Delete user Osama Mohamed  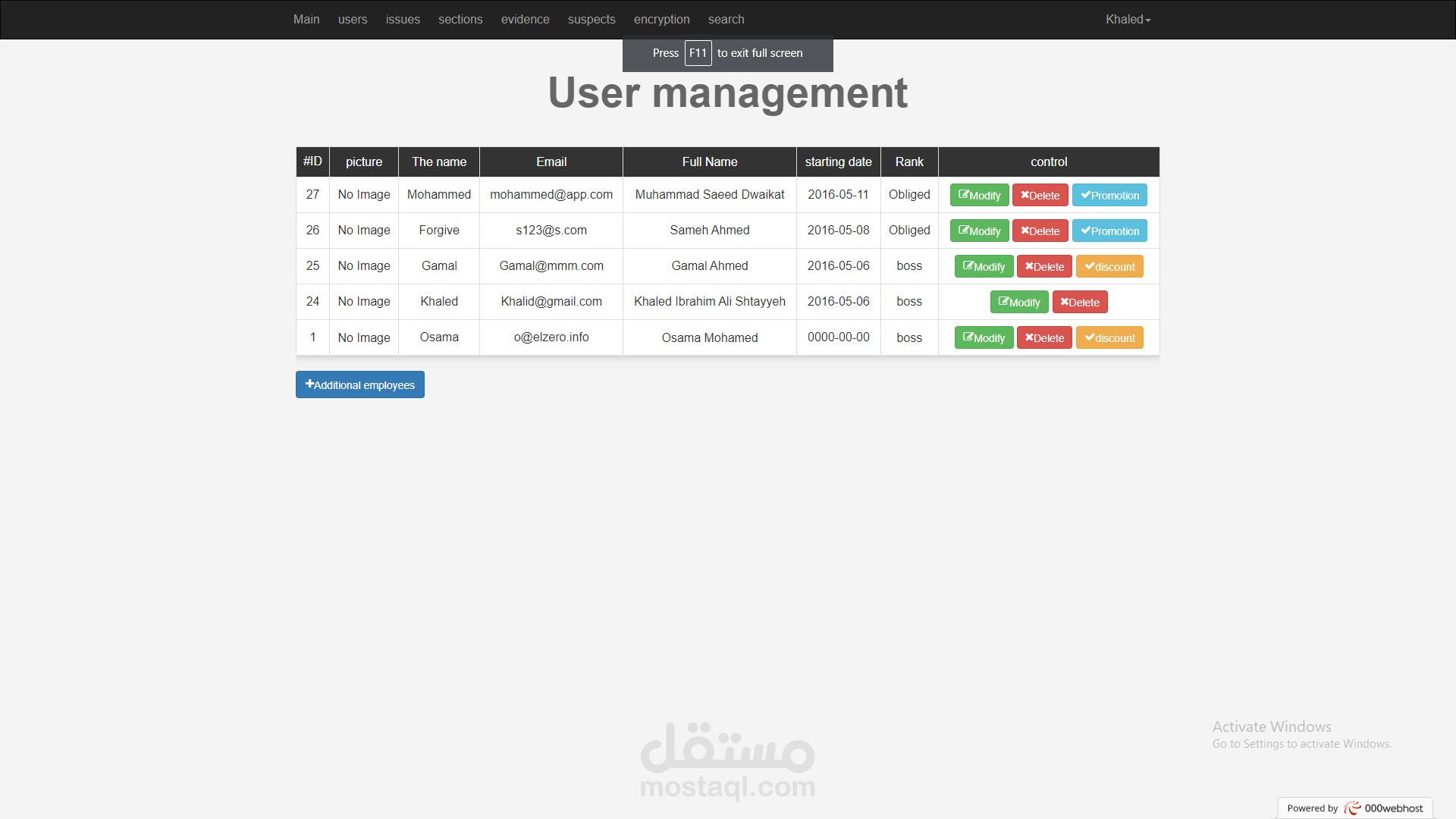coord(1044,337)
